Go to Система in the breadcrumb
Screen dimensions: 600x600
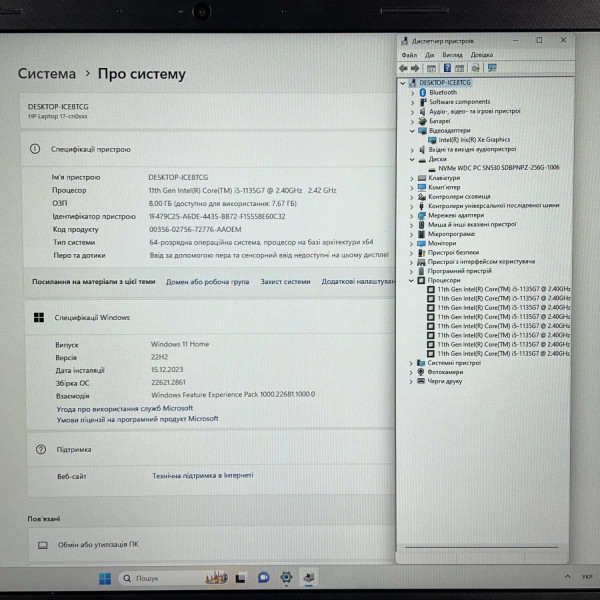[x=47, y=73]
